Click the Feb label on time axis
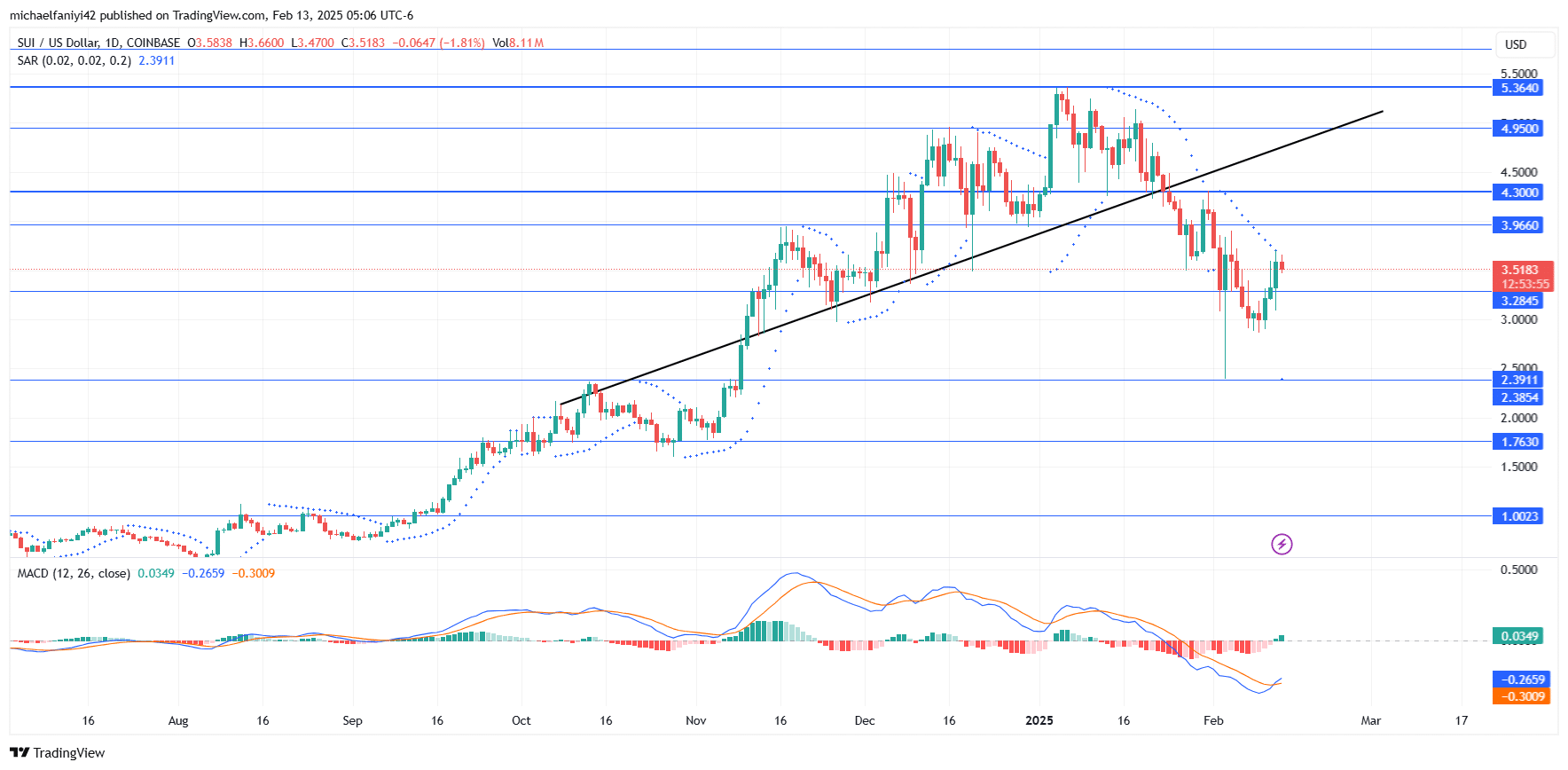The image size is (1568, 770). (x=1213, y=720)
